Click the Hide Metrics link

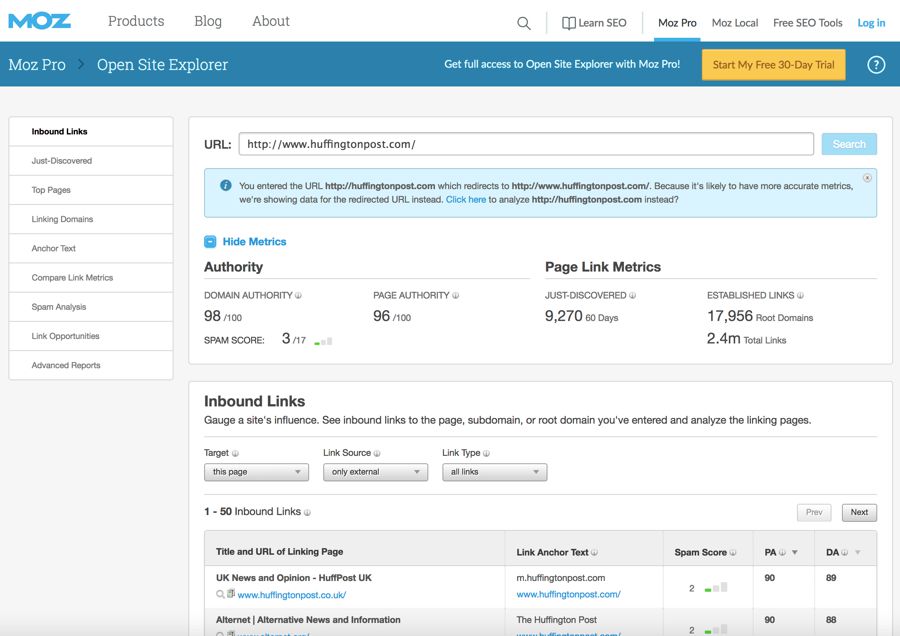point(254,242)
